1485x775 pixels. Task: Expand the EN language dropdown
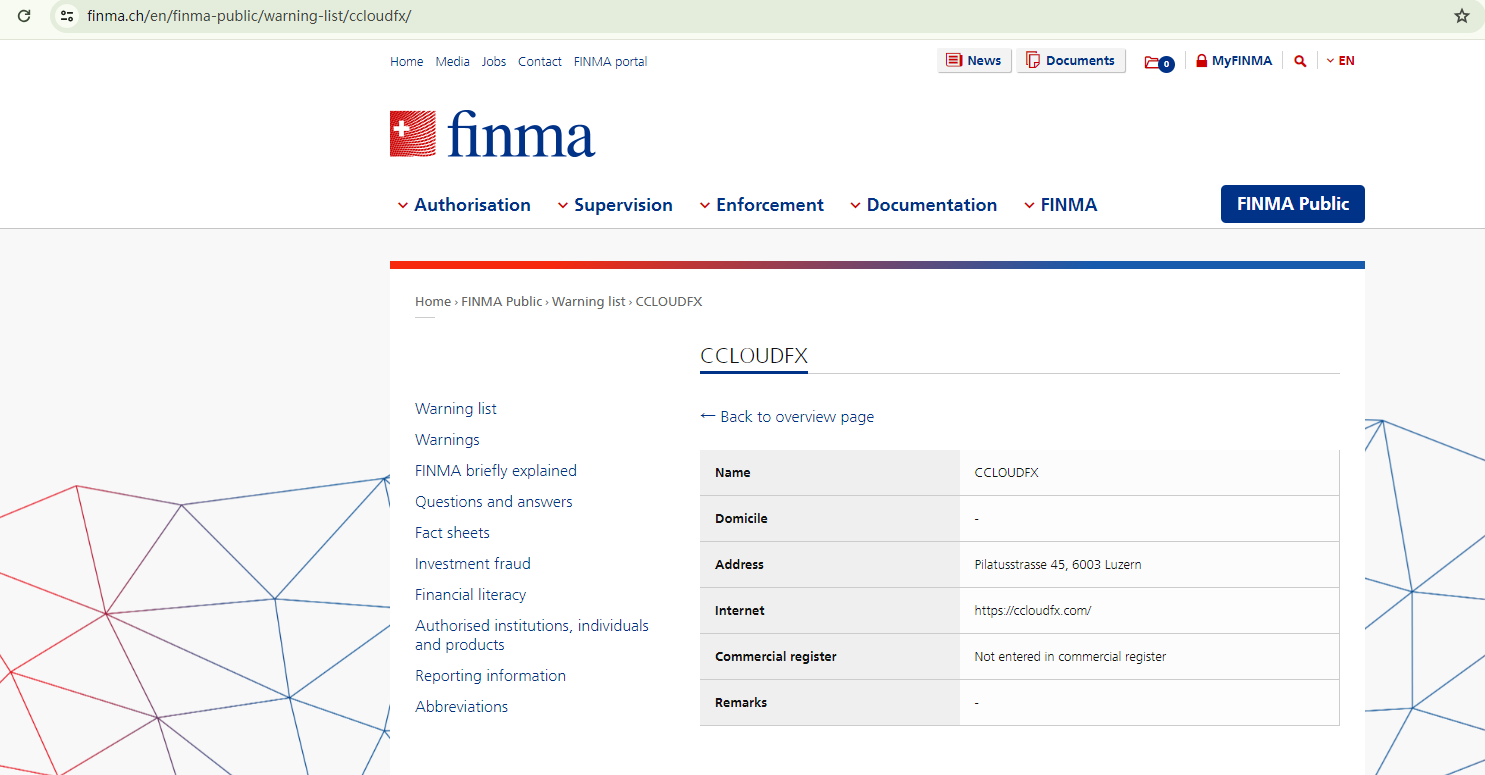click(1341, 61)
